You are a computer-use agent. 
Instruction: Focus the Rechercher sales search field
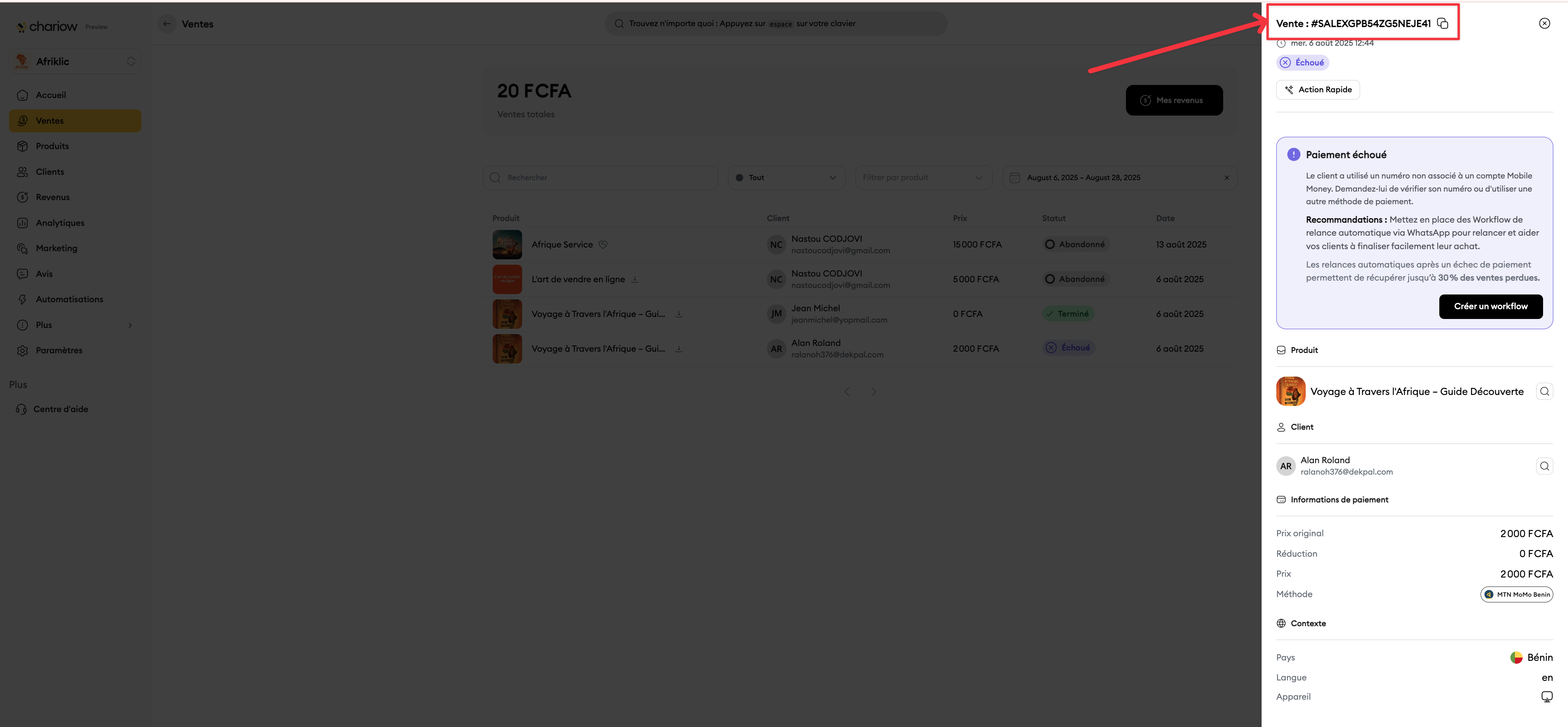[600, 178]
